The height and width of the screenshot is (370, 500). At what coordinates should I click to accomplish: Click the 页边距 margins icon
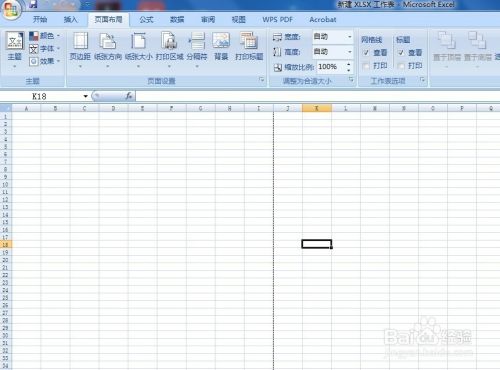80,41
